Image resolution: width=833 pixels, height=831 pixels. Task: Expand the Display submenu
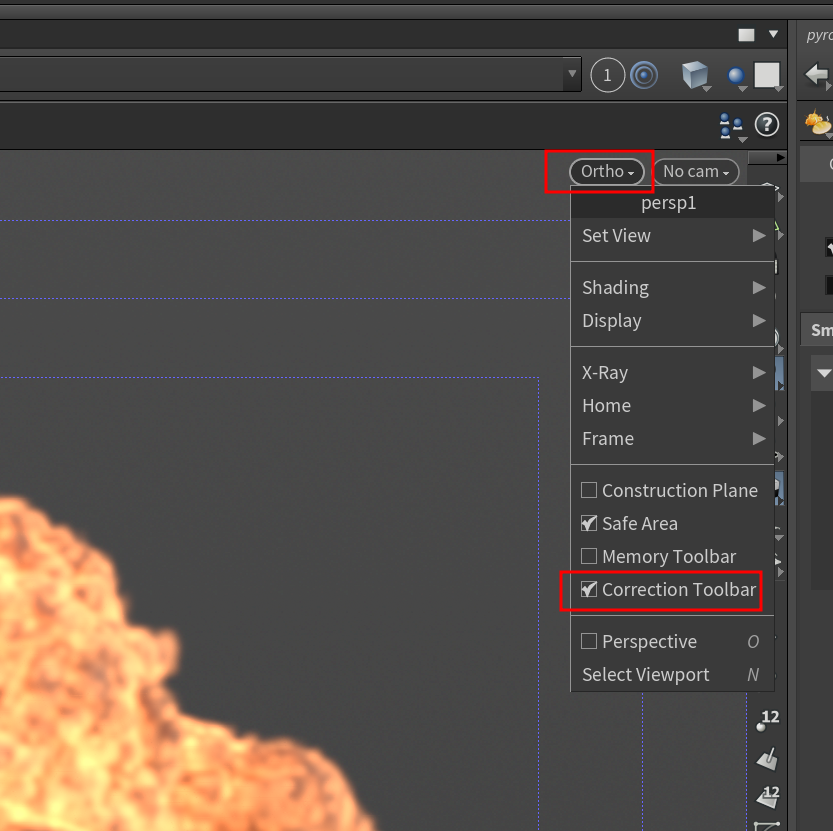coord(672,320)
